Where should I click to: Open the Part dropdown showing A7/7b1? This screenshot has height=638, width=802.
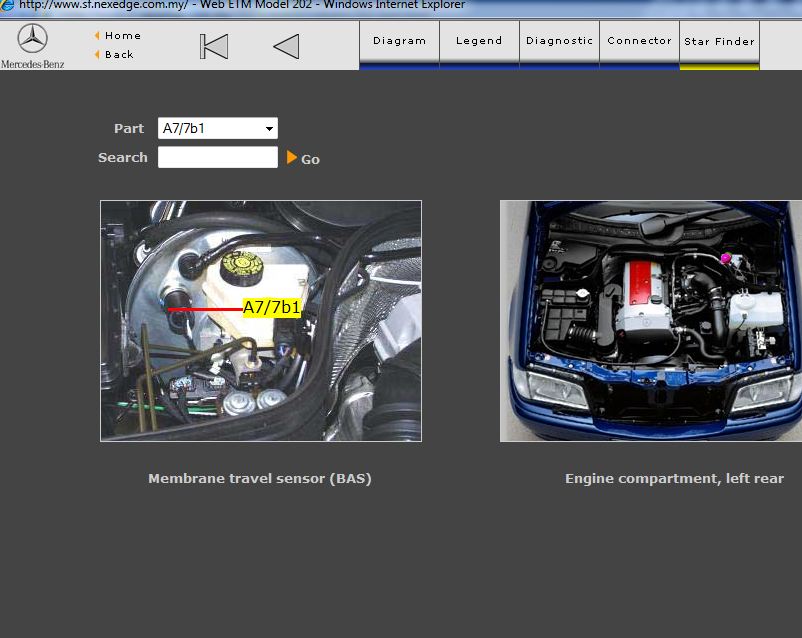pyautogui.click(x=217, y=128)
